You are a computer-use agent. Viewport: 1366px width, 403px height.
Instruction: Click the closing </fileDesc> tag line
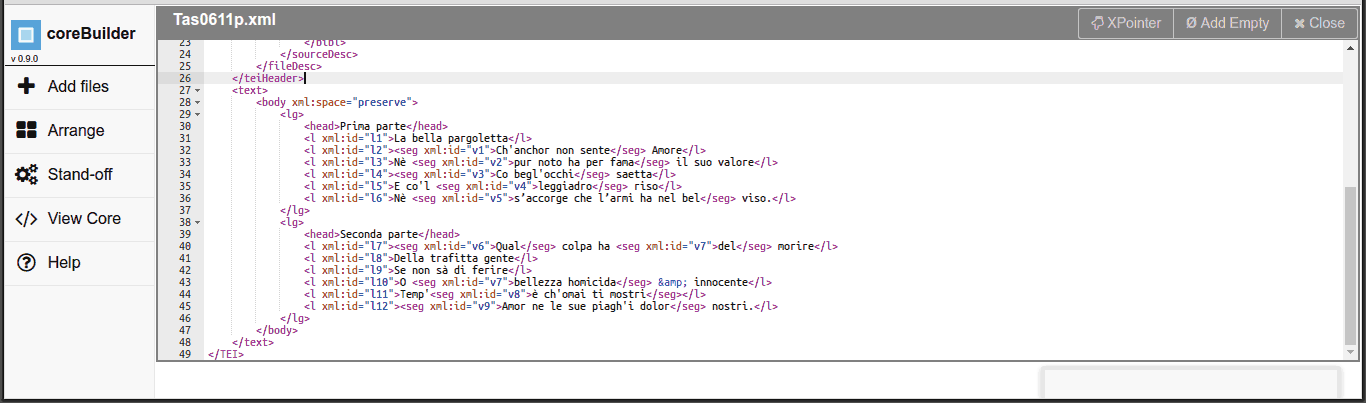pyautogui.click(x=289, y=66)
